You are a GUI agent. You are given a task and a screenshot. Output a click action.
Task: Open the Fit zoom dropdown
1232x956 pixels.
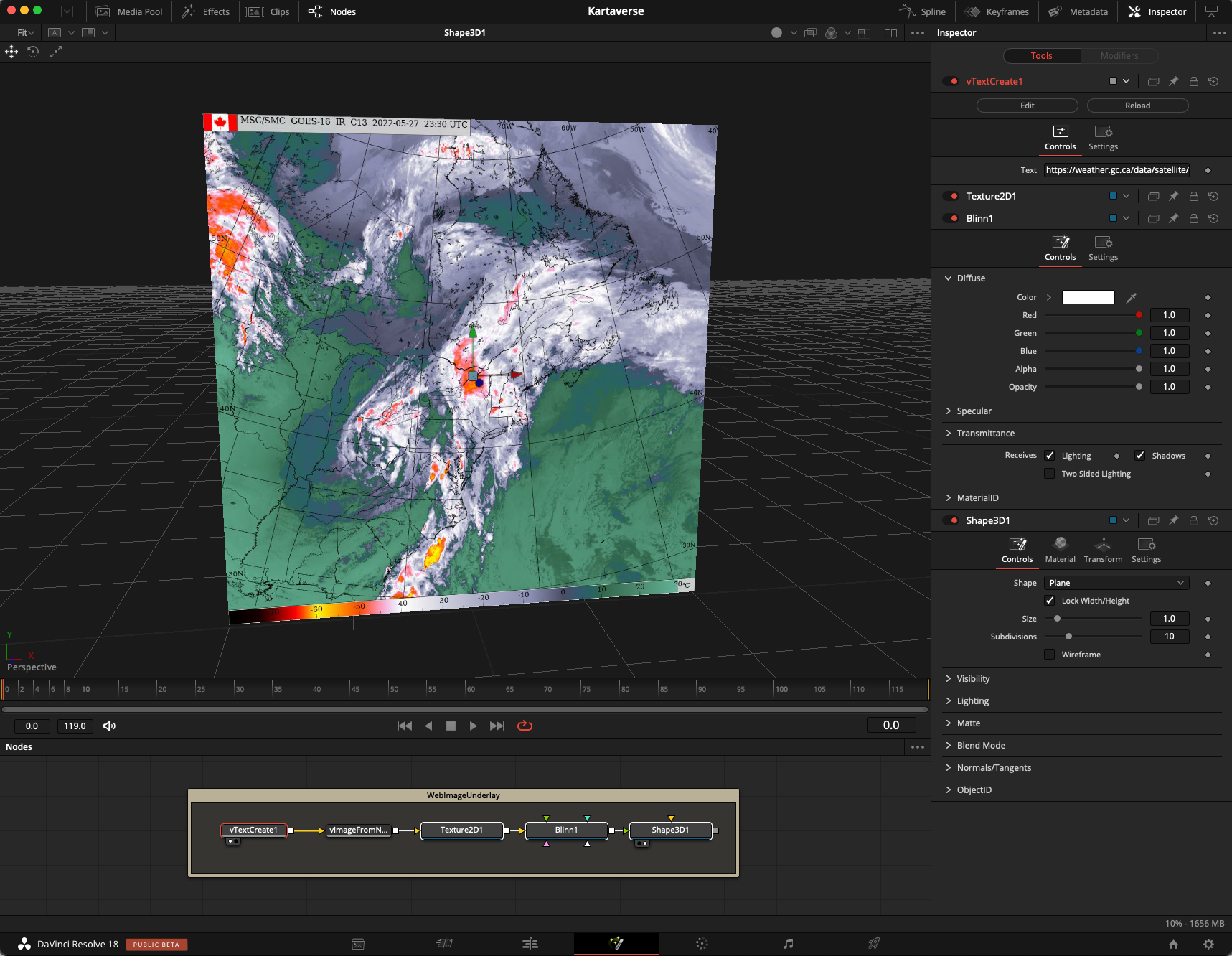coord(26,33)
